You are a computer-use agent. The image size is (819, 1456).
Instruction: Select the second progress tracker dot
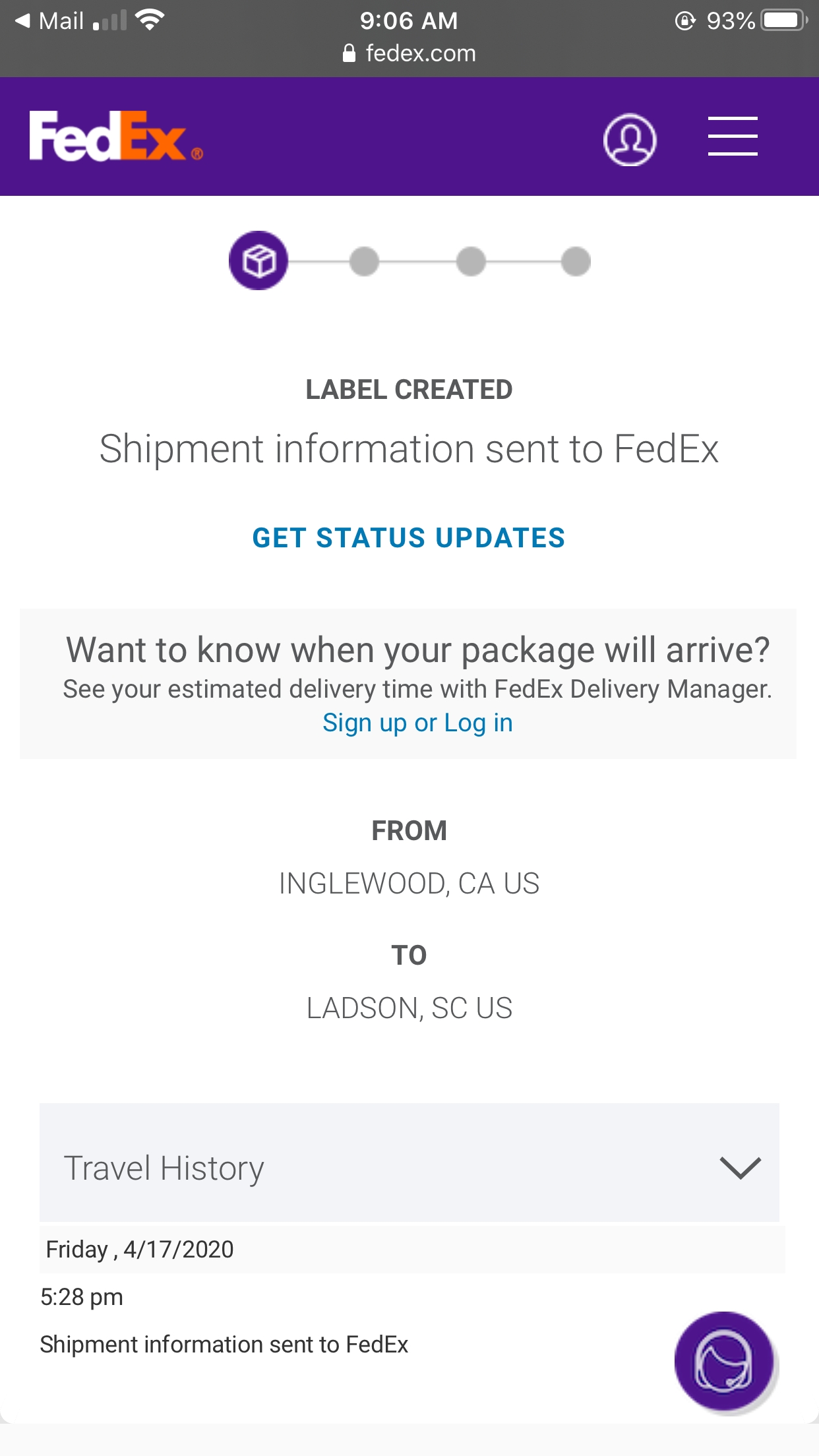point(365,260)
